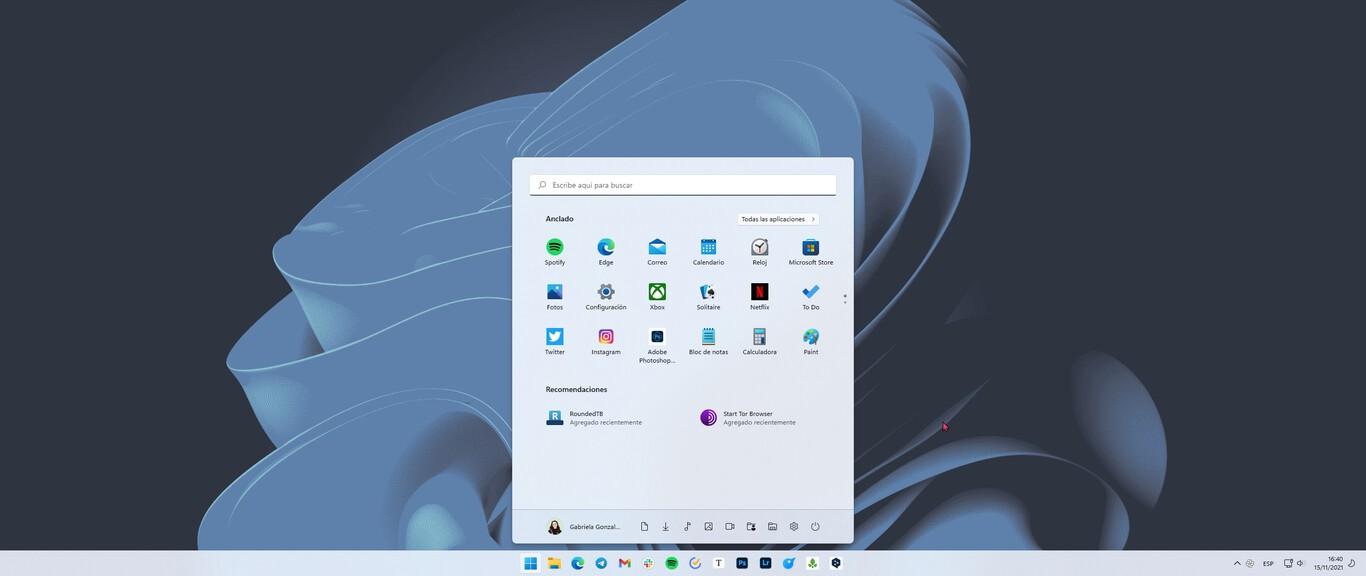
Task: Click Todas las aplicaciones button
Action: pyautogui.click(x=779, y=219)
